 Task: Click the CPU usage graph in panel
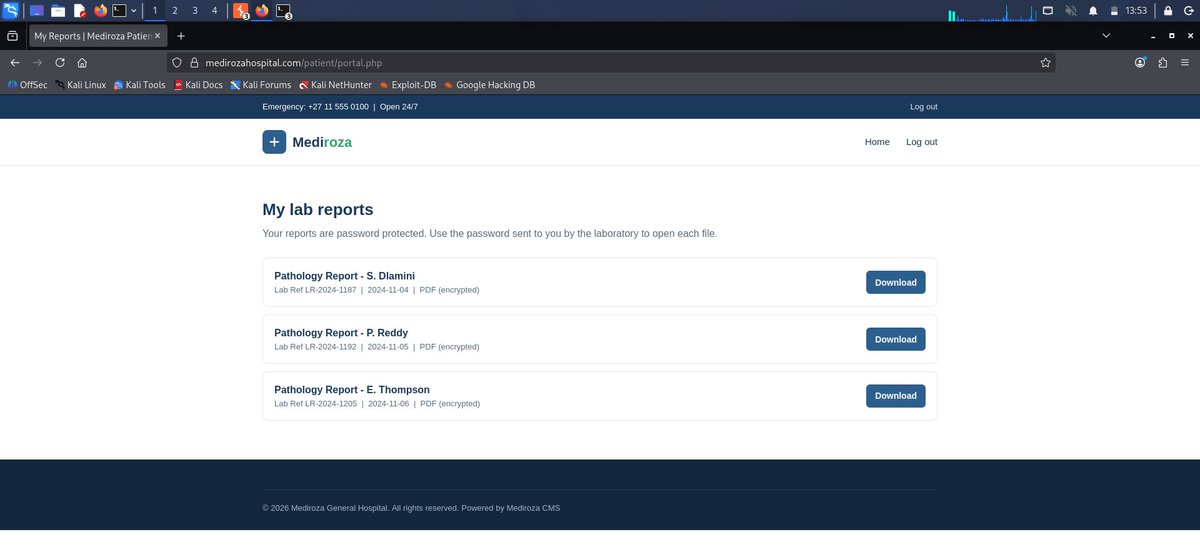[x=990, y=12]
